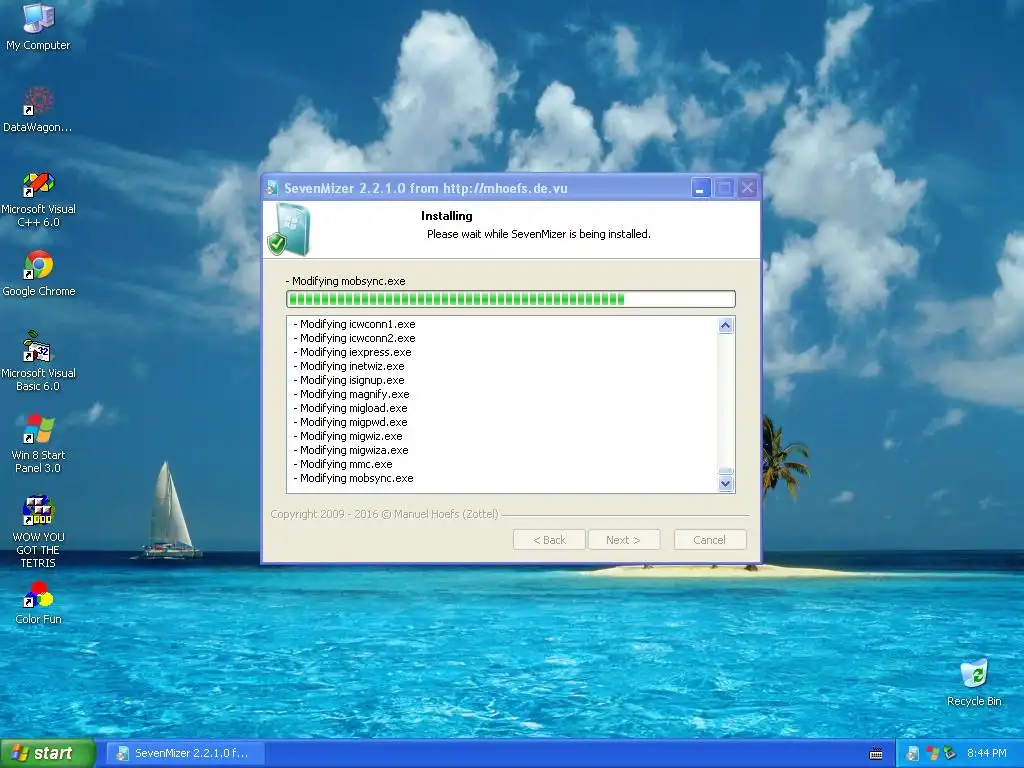Click the < Back button
The height and width of the screenshot is (768, 1024).
pyautogui.click(x=549, y=540)
